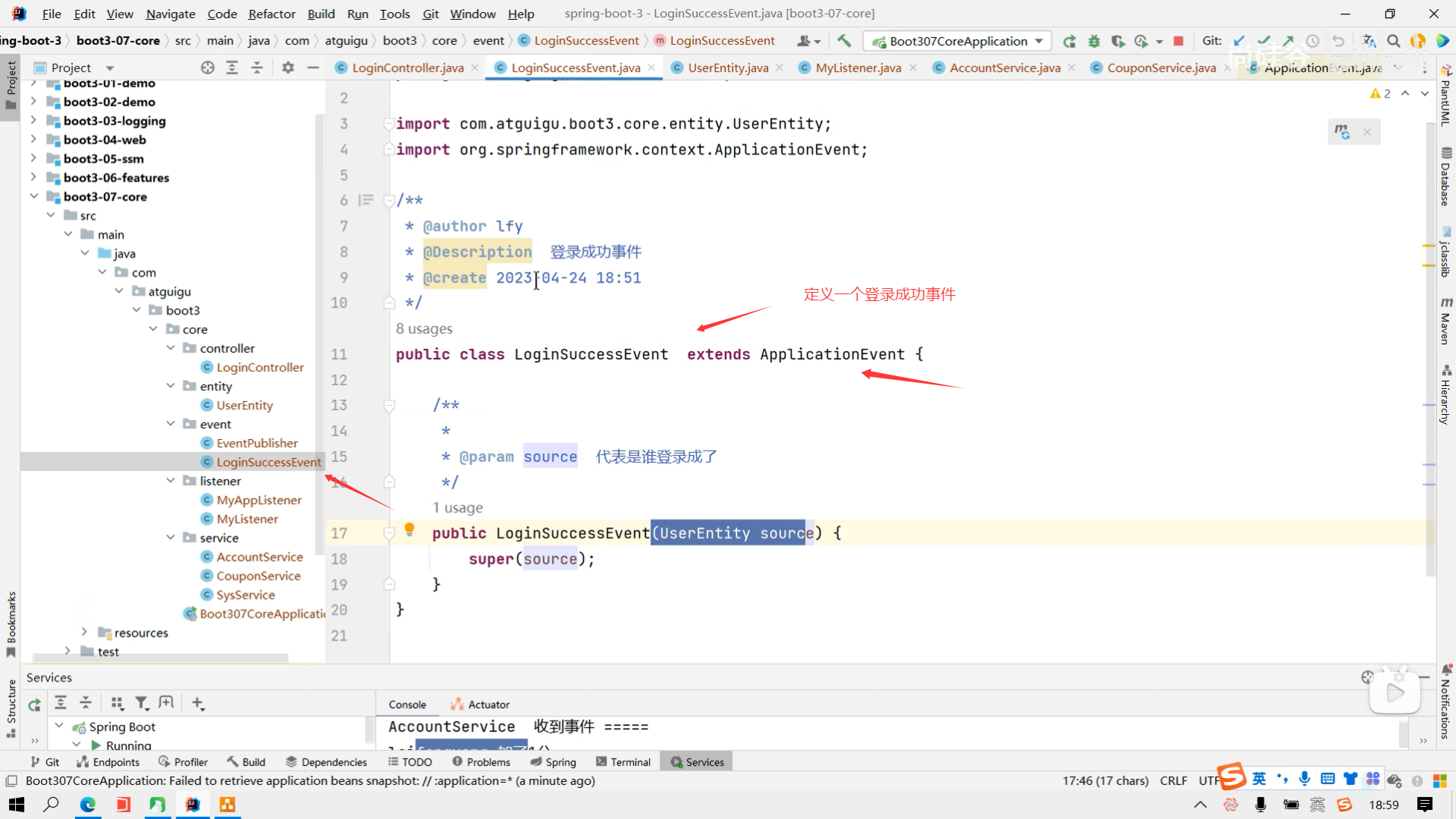Switch to MyListener.java editor tab

(858, 67)
